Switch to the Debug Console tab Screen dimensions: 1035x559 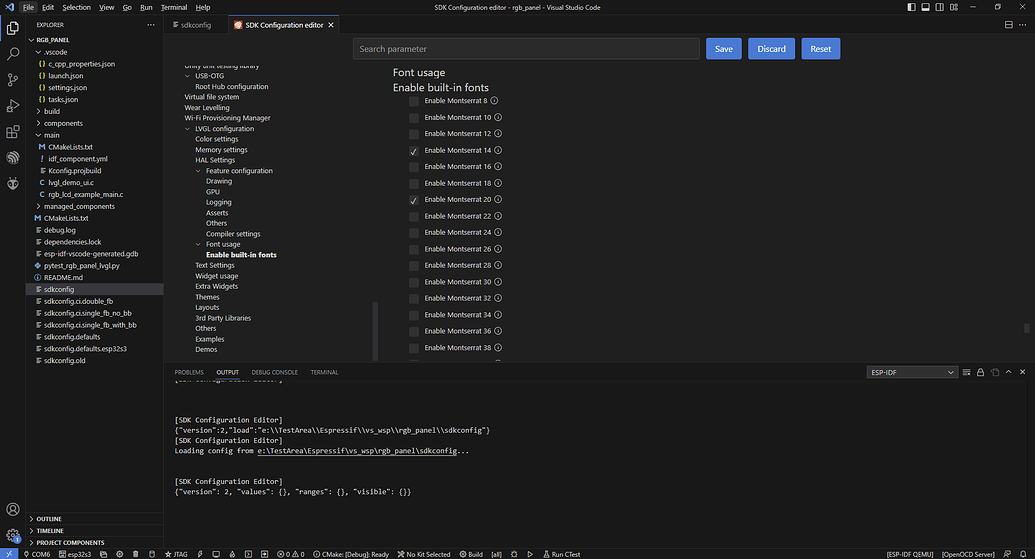[274, 372]
